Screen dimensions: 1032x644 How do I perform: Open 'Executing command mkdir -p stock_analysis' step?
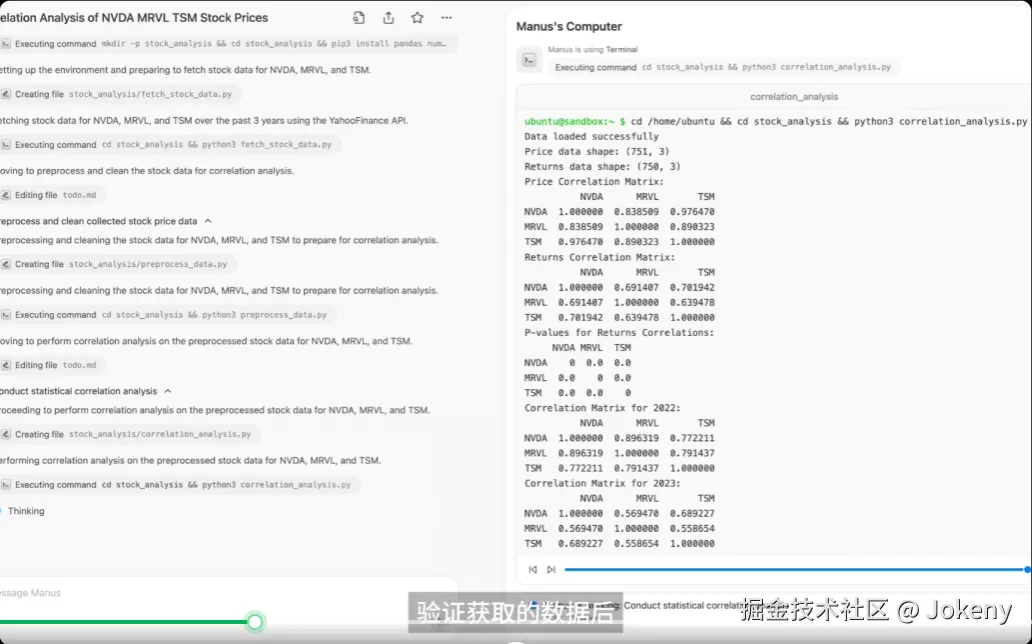[x=228, y=43]
